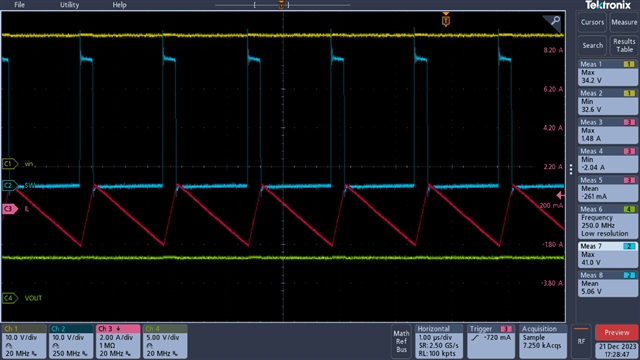This screenshot has height=360, width=640.
Task: Select the C2 SW channel handle
Action: (10, 186)
